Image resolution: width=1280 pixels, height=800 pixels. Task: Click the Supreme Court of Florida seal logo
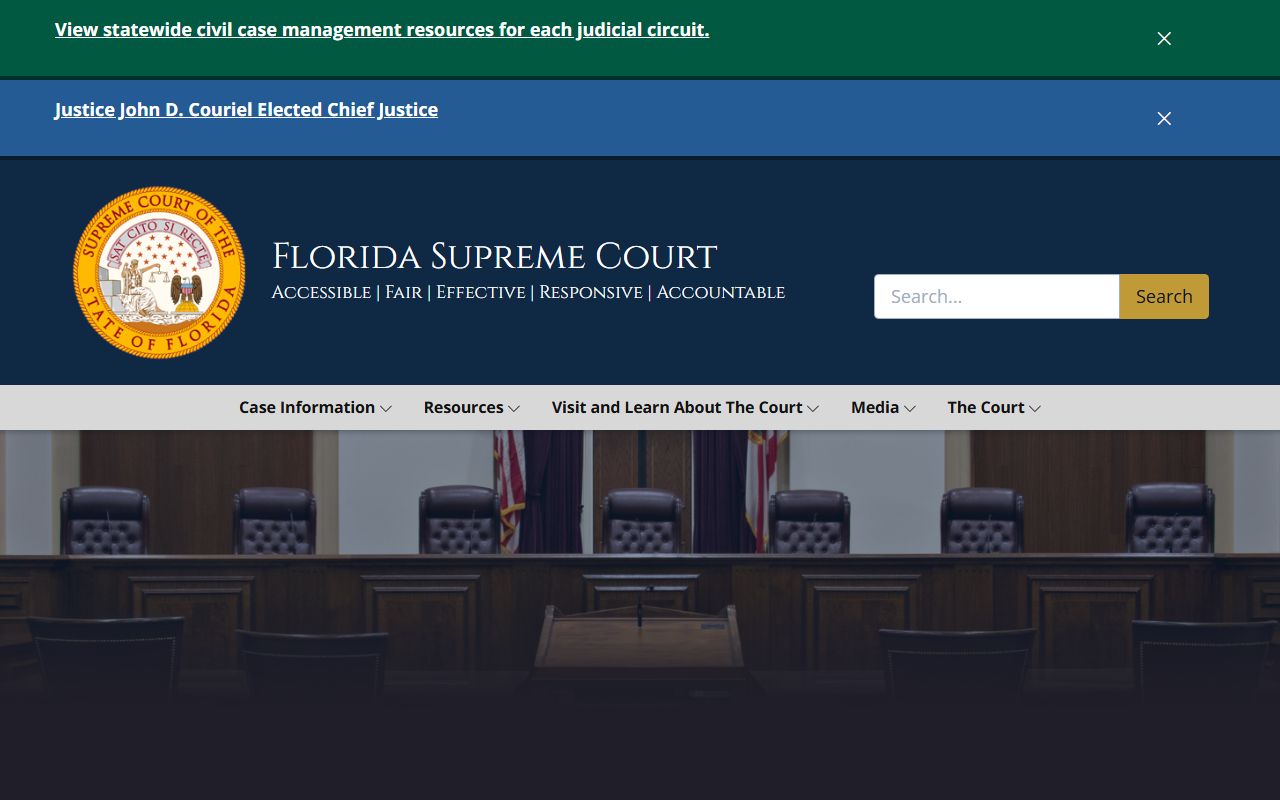159,272
